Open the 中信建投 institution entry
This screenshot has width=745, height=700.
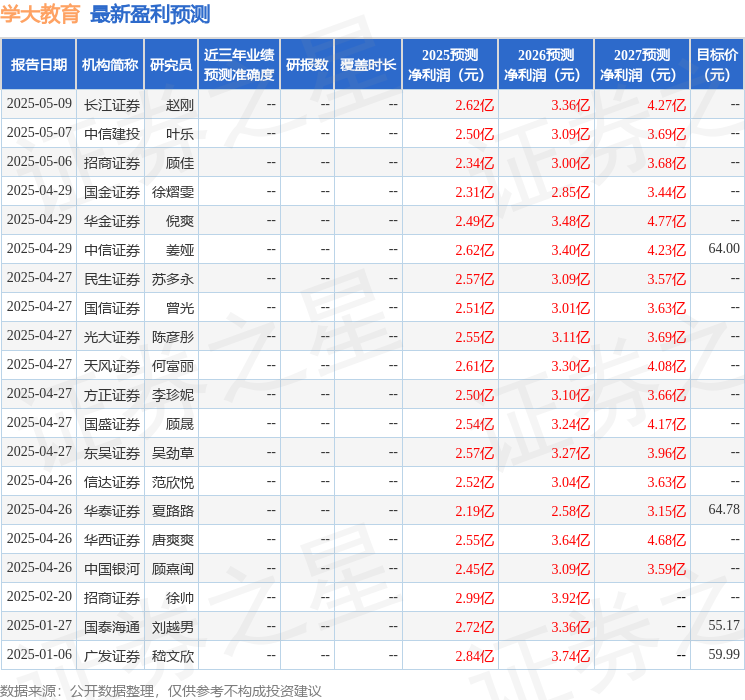pos(111,134)
